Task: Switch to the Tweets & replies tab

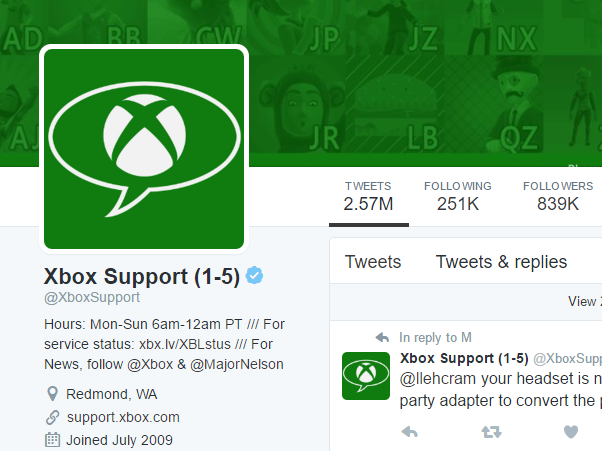Action: 501,262
